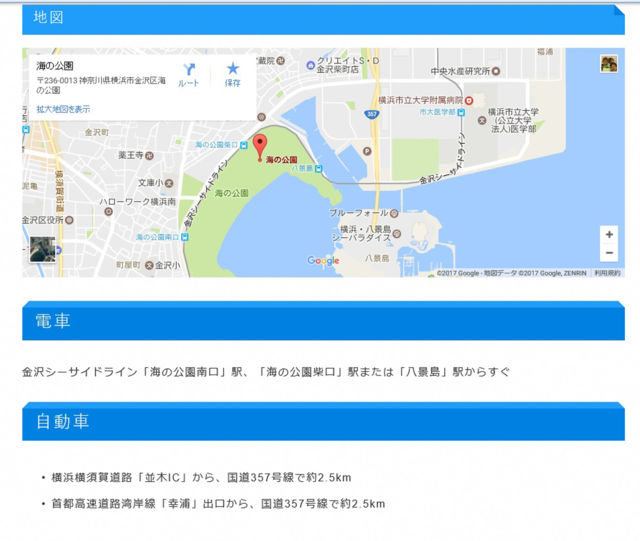Image resolution: width=640 pixels, height=541 pixels.
Task: Click the user avatar on the map
Action: (608, 64)
